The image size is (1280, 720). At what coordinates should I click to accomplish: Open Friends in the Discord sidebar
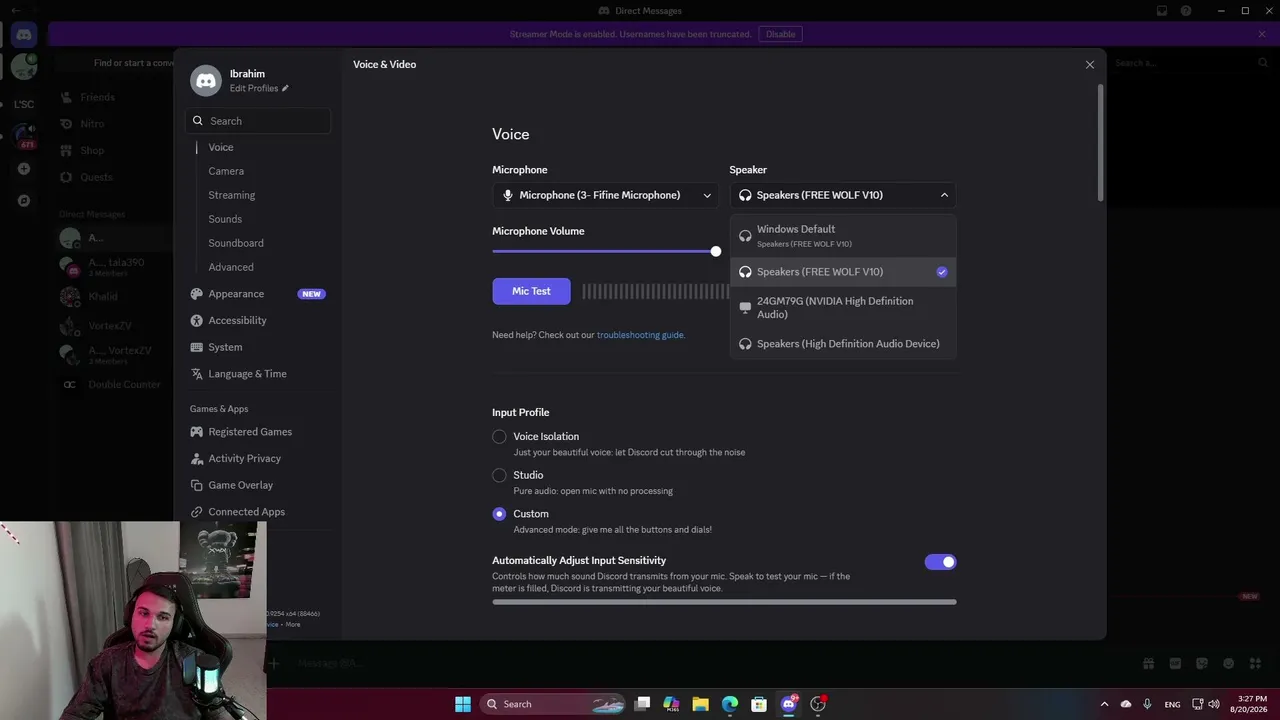[x=98, y=97]
